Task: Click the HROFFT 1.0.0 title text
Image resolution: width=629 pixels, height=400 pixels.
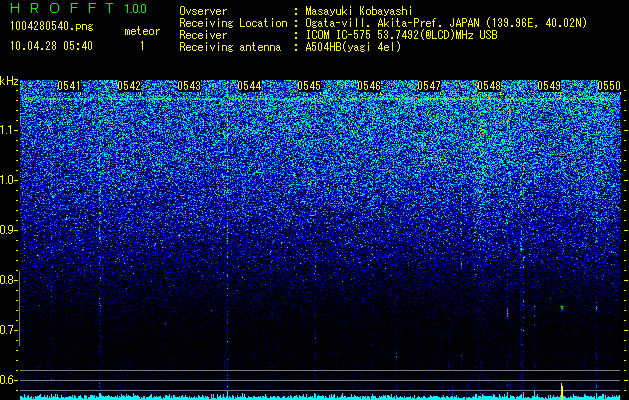Action: 78,8
